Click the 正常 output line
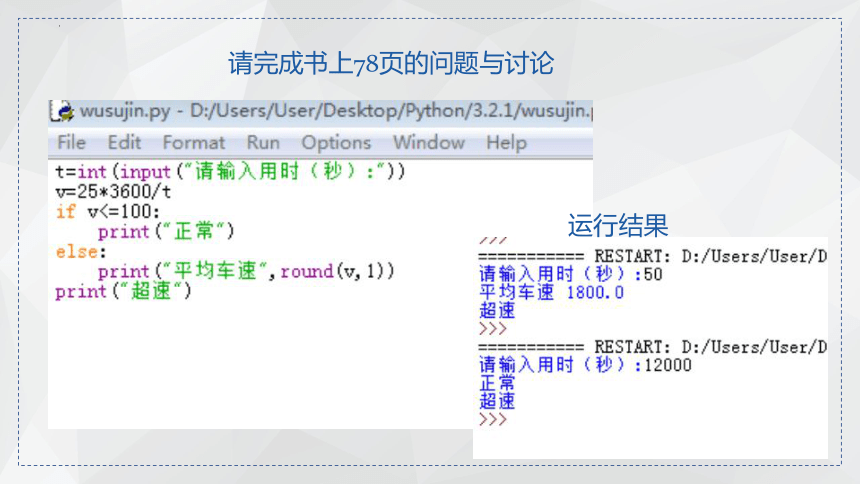860x484 pixels. (x=497, y=383)
